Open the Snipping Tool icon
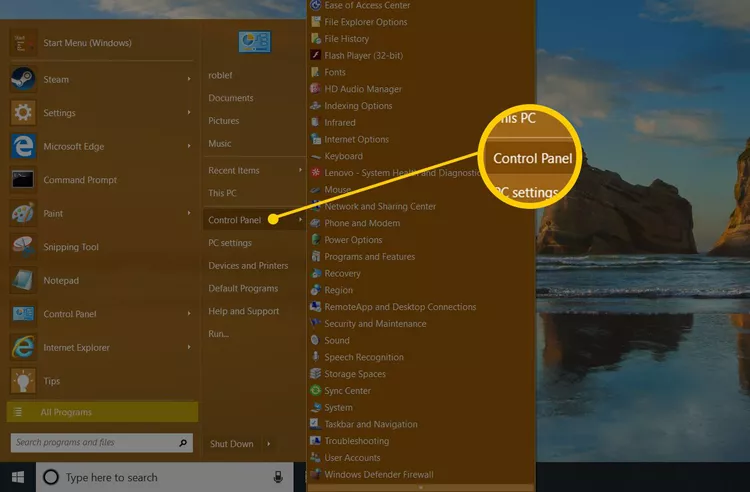Screen dimensions: 750x492 23,247
